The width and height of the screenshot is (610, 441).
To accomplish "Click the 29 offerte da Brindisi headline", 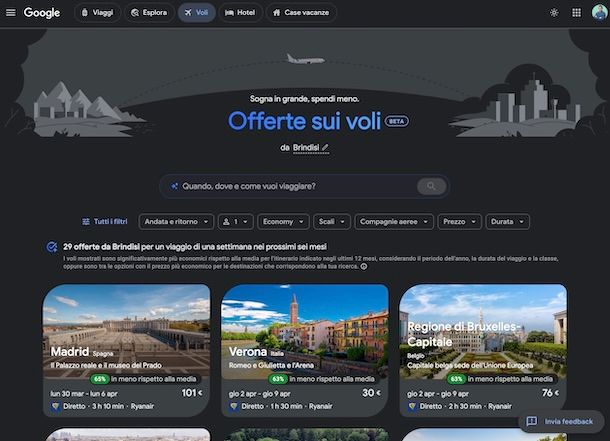I will [x=195, y=247].
